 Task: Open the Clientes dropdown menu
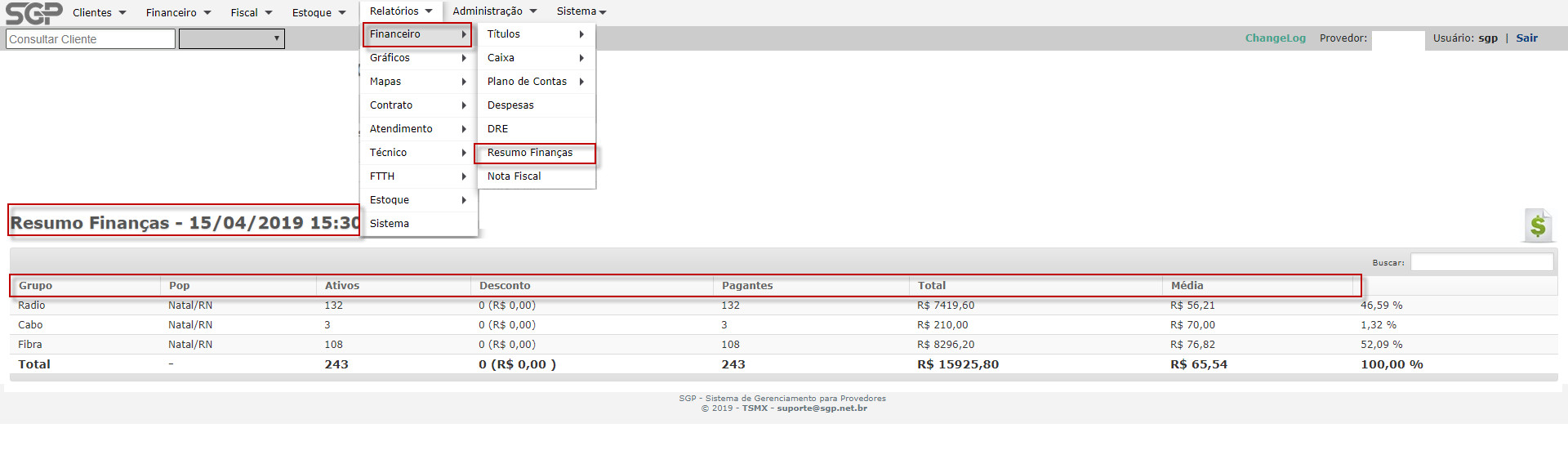[99, 13]
